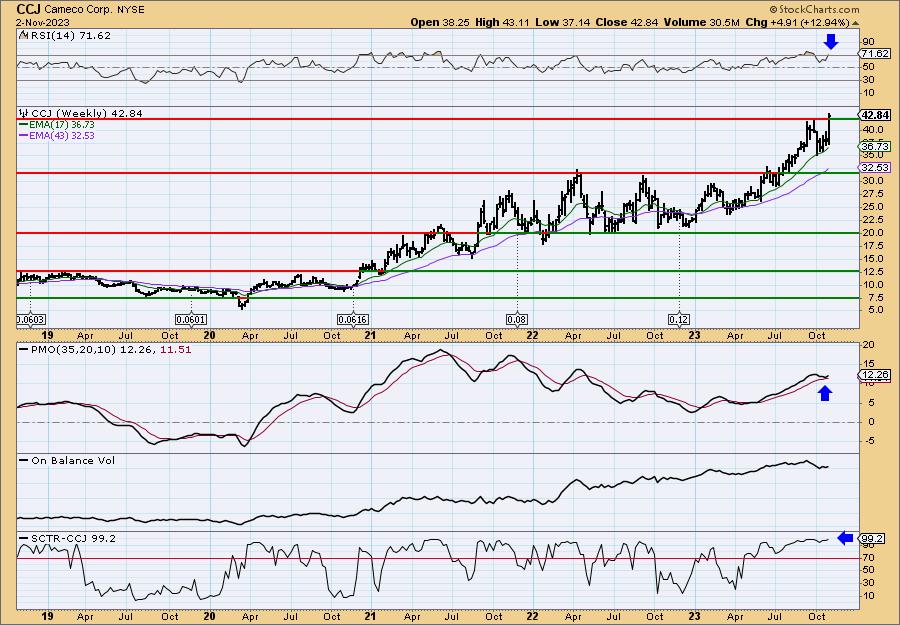This screenshot has height=625, width=900.
Task: Click the green EMA(17) legend swatch
Action: 24,125
